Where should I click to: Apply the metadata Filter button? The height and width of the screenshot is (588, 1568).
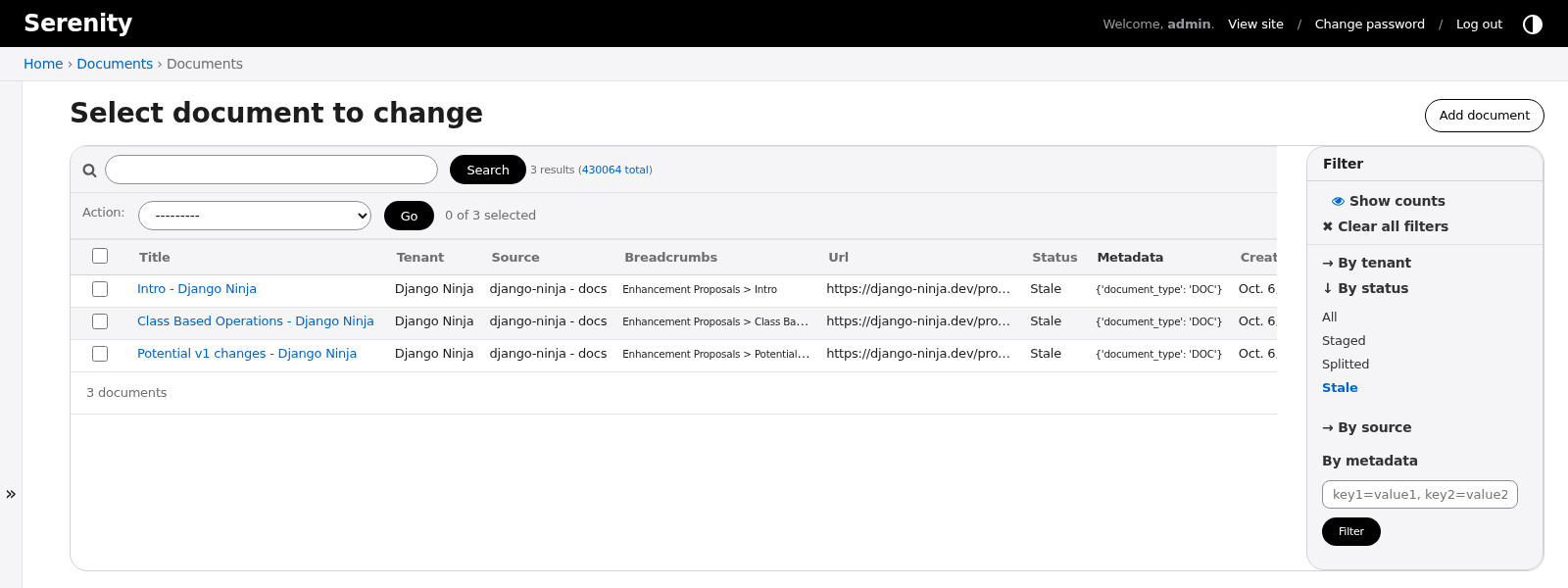(x=1351, y=531)
